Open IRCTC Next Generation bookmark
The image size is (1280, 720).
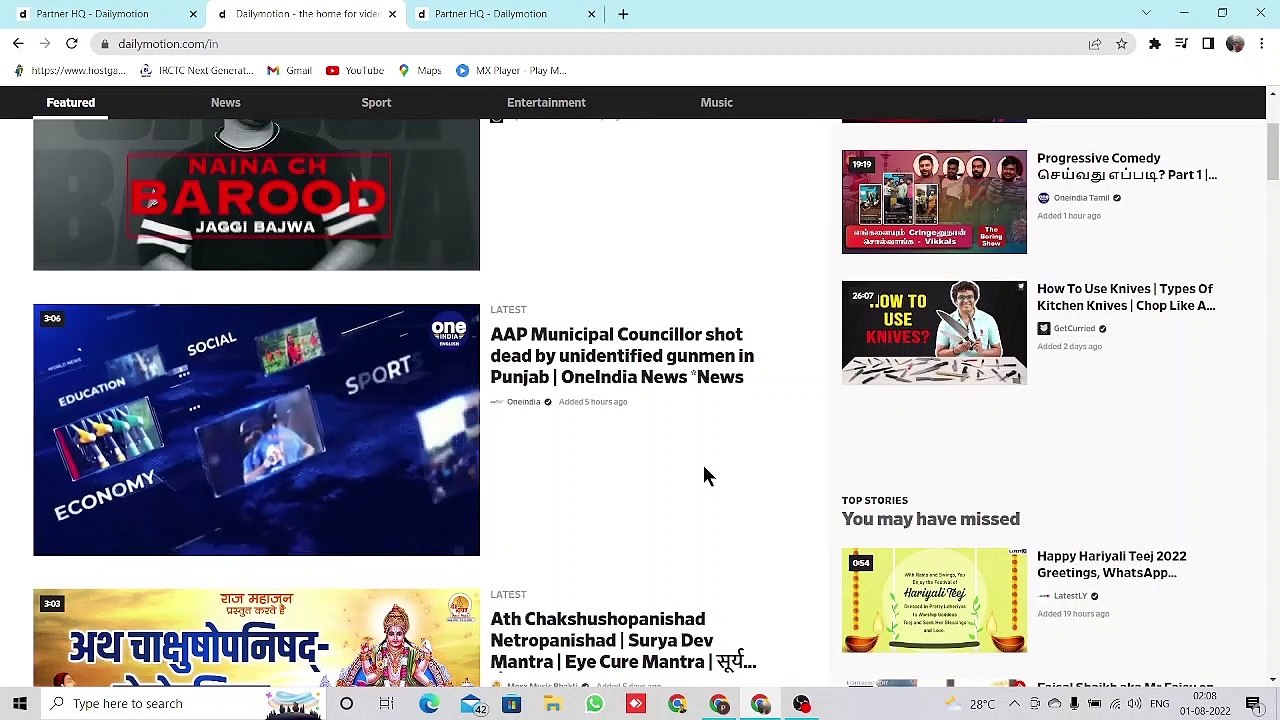[196, 70]
